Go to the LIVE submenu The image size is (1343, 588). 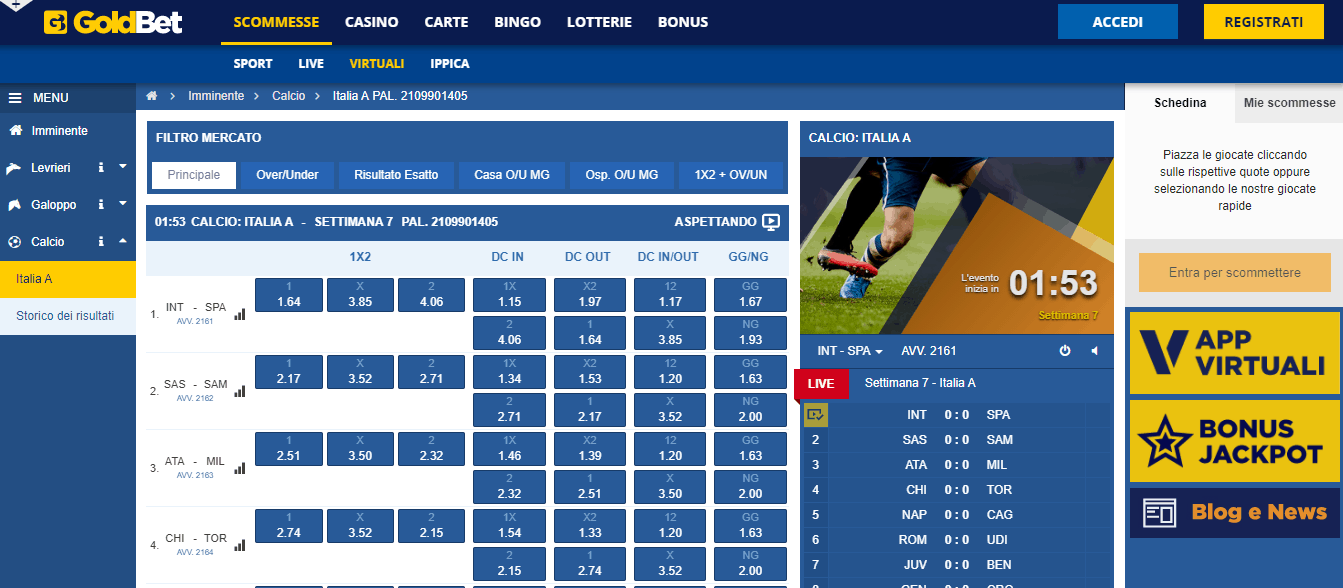tap(311, 63)
